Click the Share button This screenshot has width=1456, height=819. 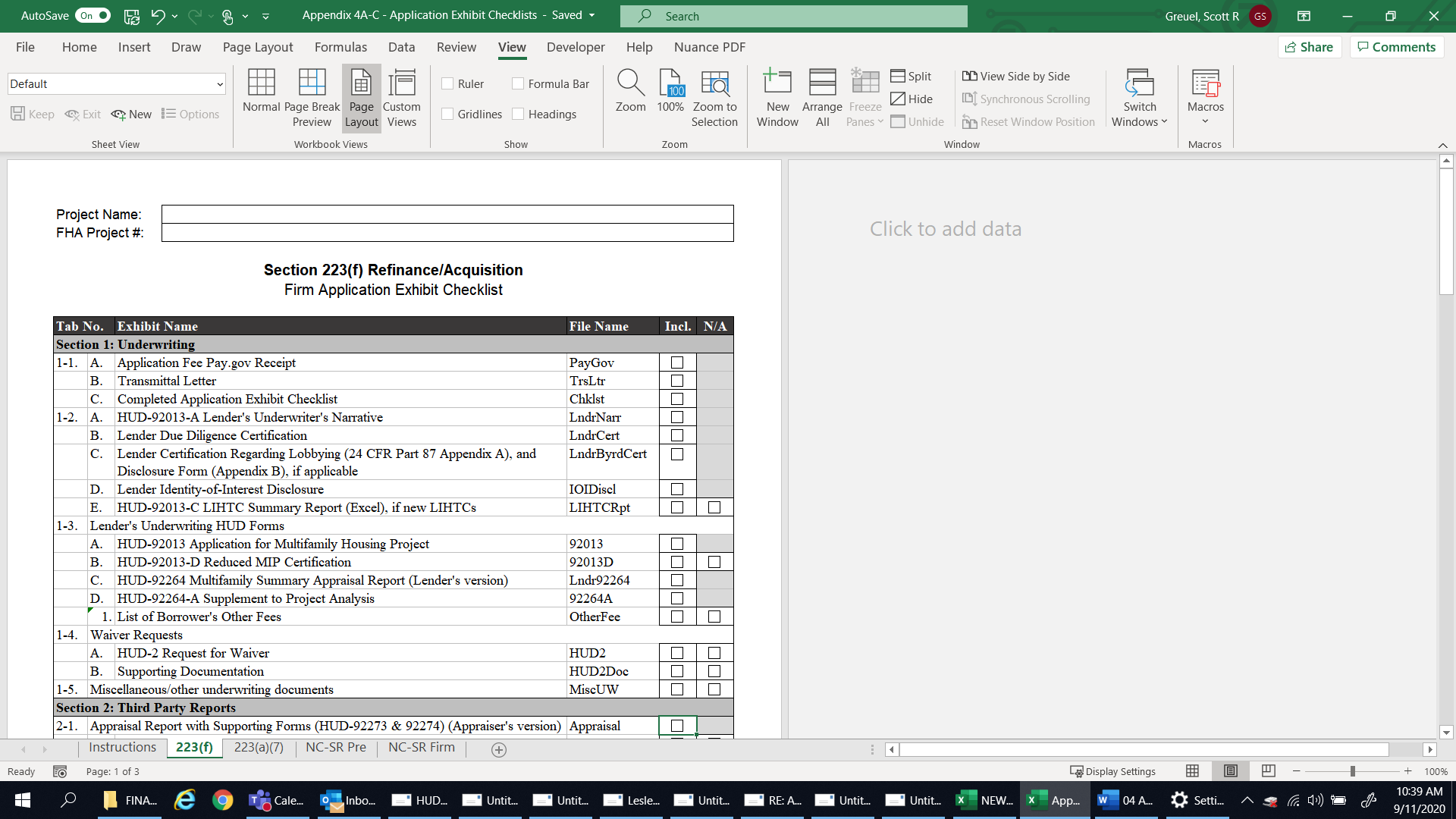point(1310,47)
